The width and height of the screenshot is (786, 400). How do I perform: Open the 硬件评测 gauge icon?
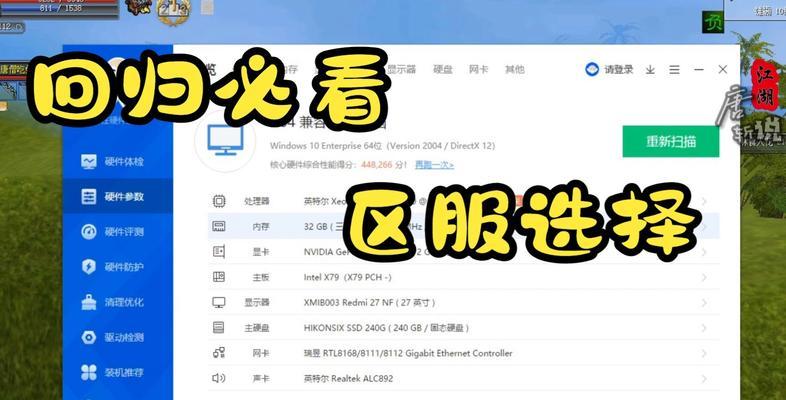[x=89, y=232]
